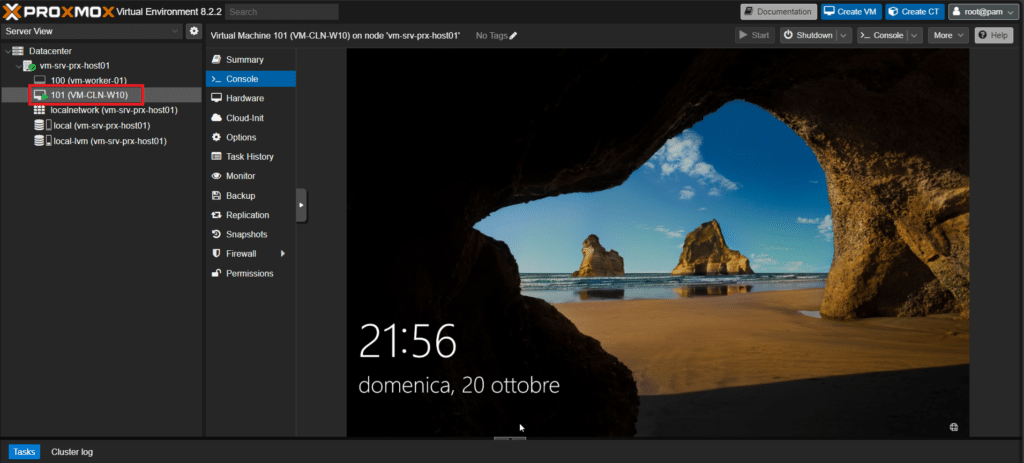Click the Backup floppy disk icon
1024x463 pixels.
click(216, 195)
